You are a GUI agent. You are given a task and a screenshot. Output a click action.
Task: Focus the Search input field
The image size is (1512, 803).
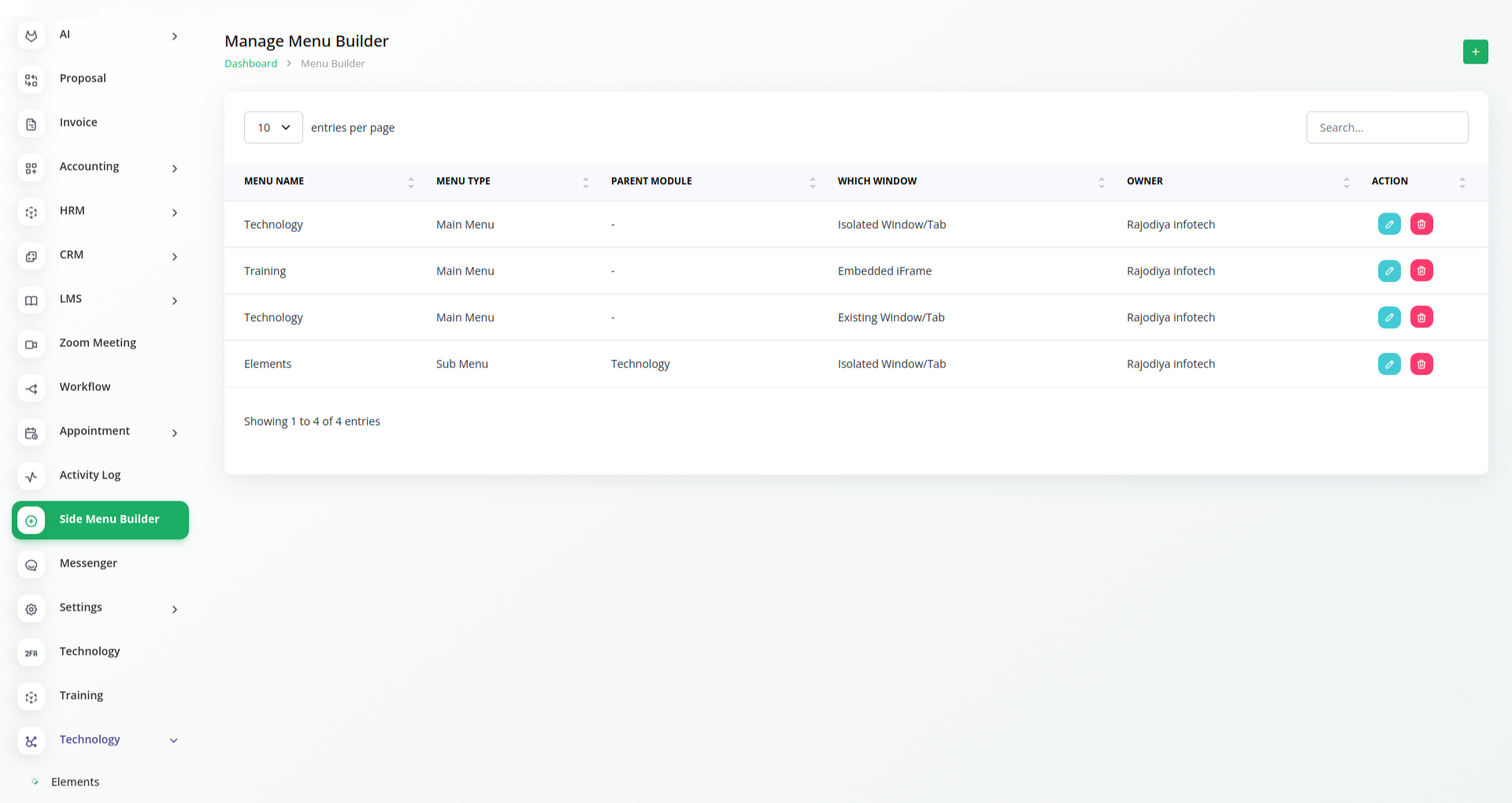[x=1387, y=128]
